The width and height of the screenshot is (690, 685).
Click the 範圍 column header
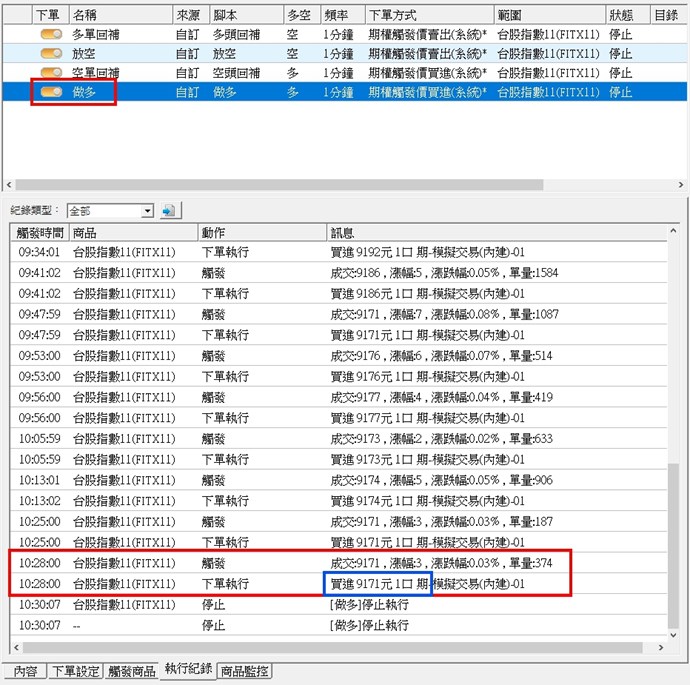point(550,15)
